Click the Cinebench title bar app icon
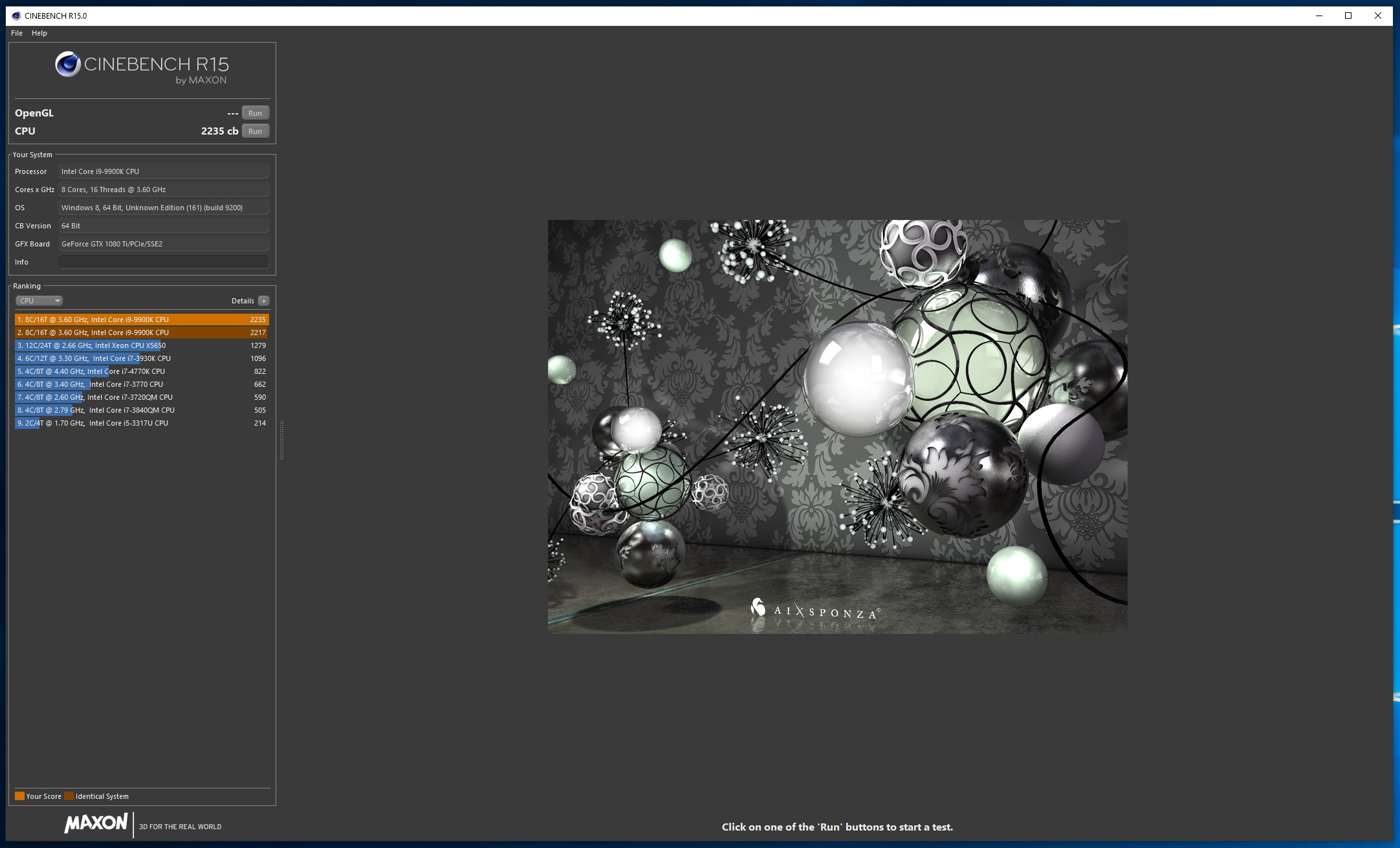The width and height of the screenshot is (1400, 848). tap(16, 16)
